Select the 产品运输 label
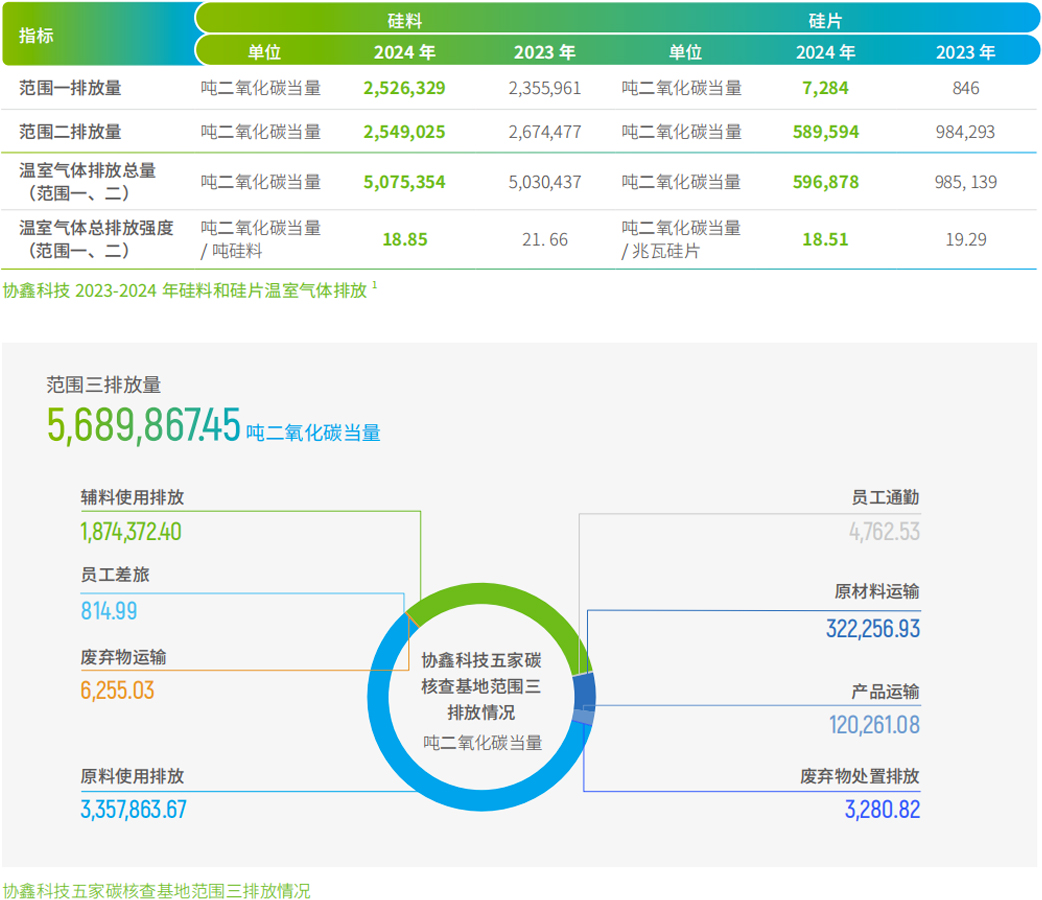This screenshot has height=900, width=1042. coord(885,692)
